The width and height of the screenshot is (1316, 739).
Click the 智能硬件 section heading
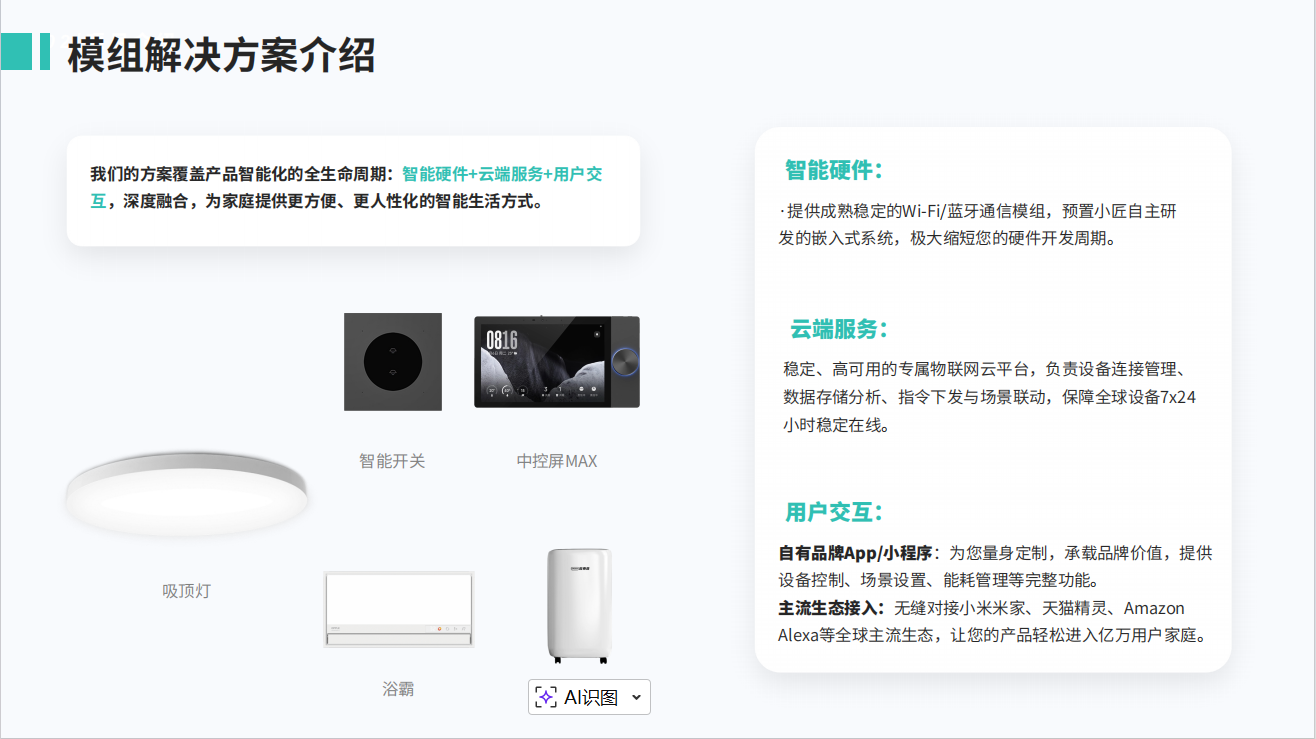point(834,170)
